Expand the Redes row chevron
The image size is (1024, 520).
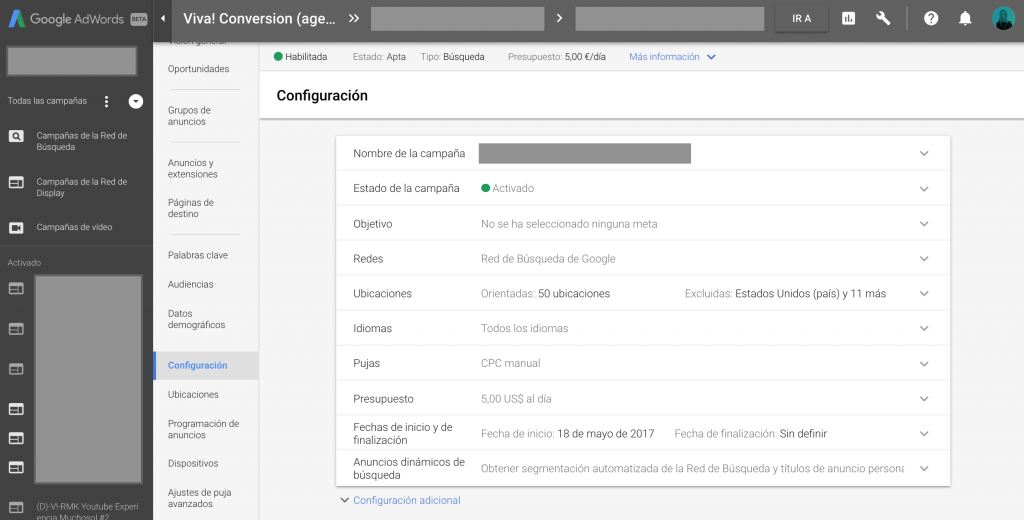924,259
